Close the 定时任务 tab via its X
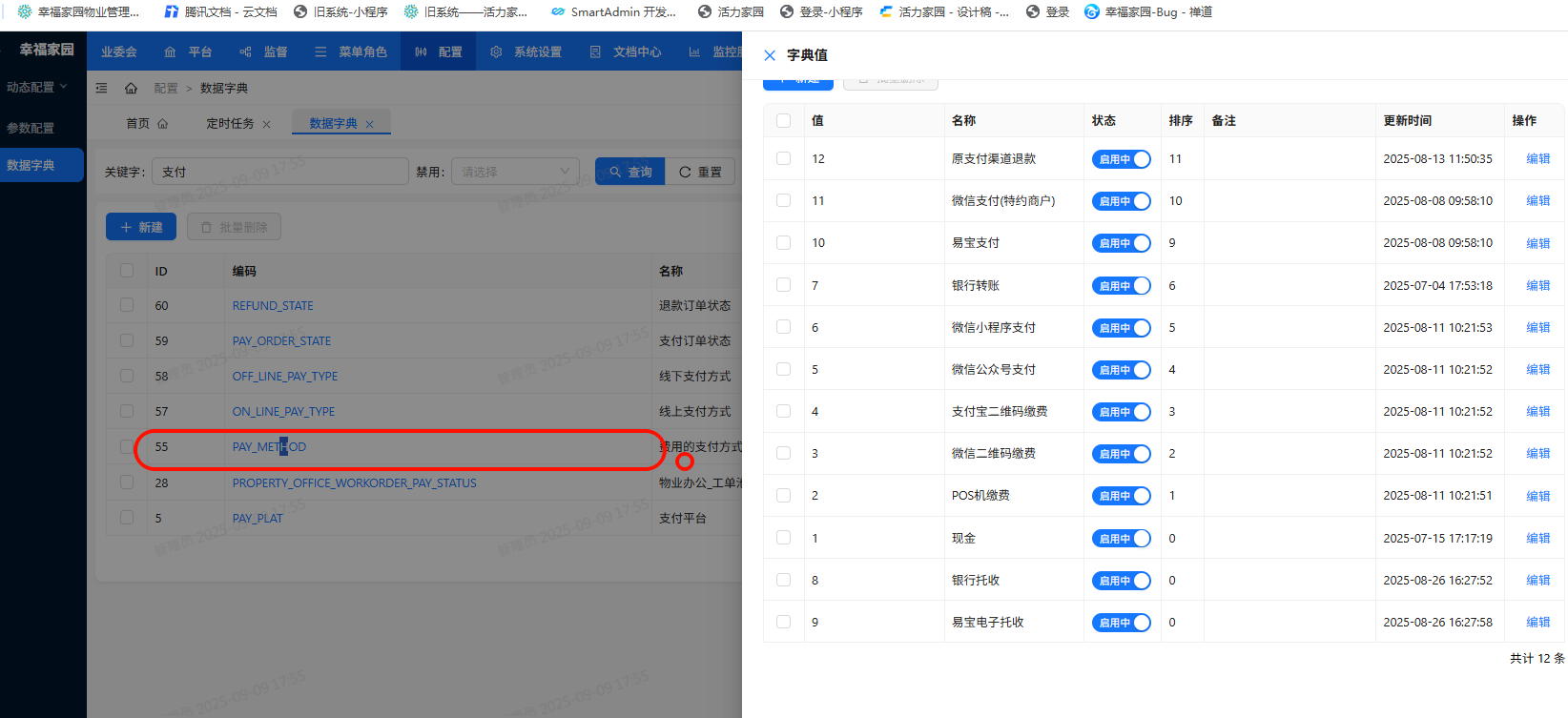Viewport: 1568px width, 718px height. (x=267, y=124)
